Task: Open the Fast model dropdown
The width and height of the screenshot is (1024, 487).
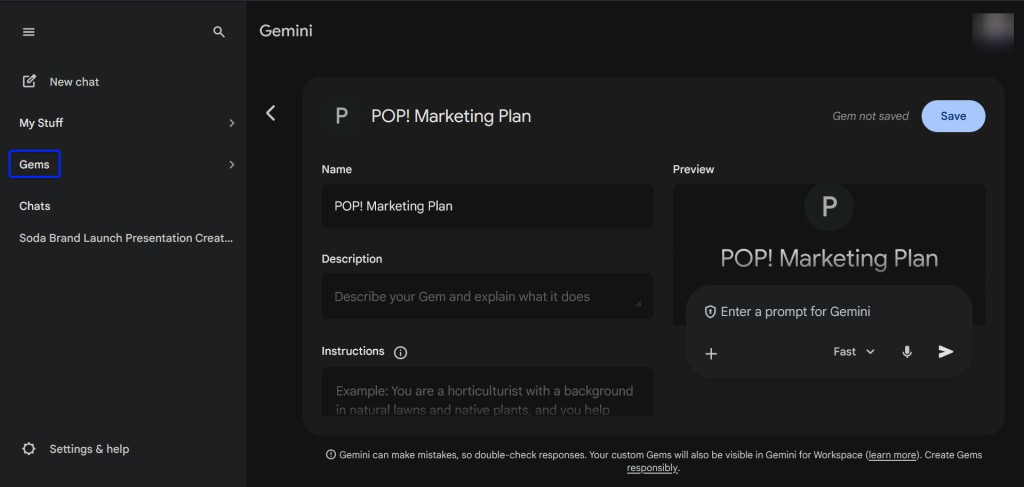Action: tap(854, 352)
